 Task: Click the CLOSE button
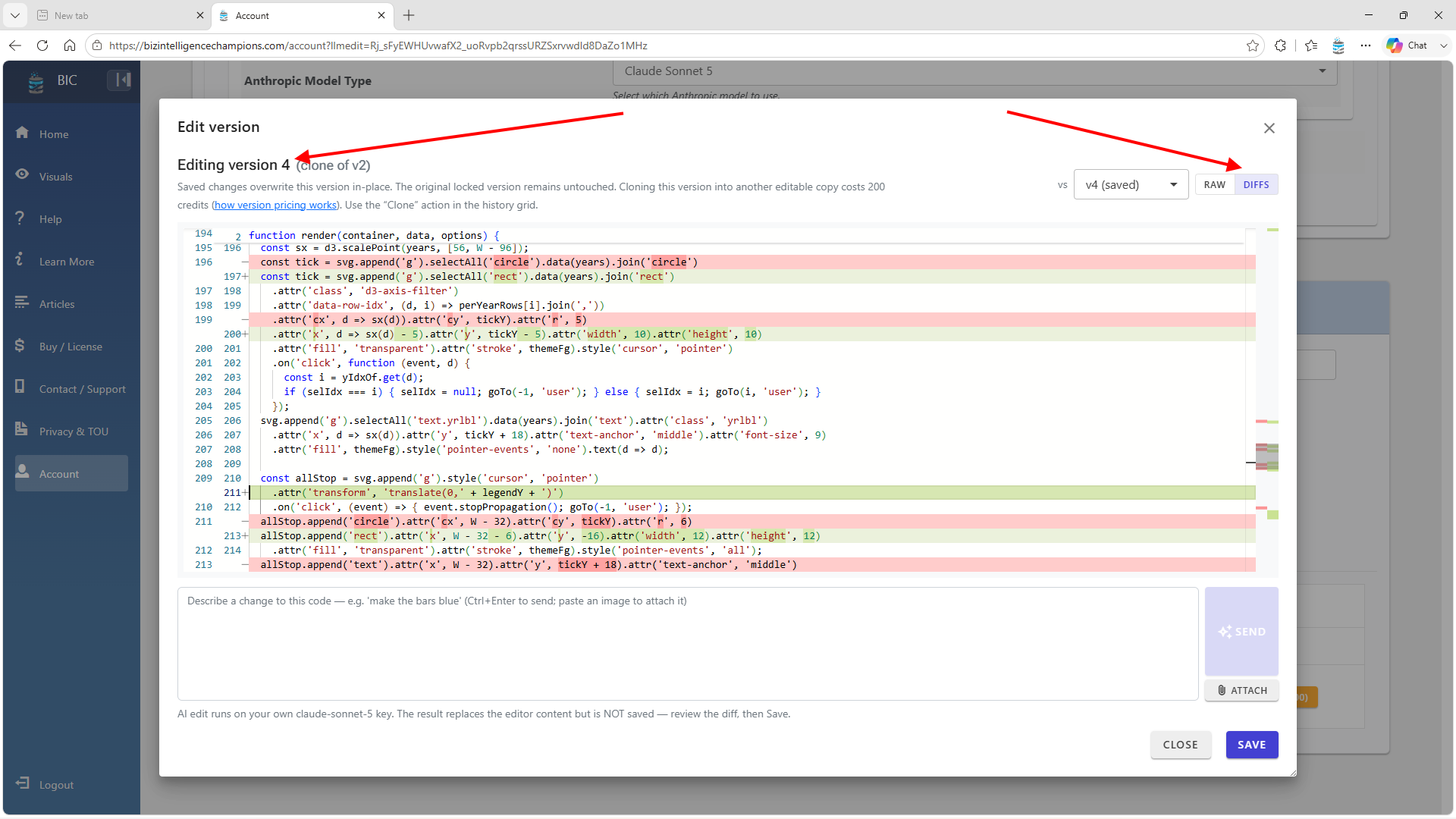point(1181,745)
